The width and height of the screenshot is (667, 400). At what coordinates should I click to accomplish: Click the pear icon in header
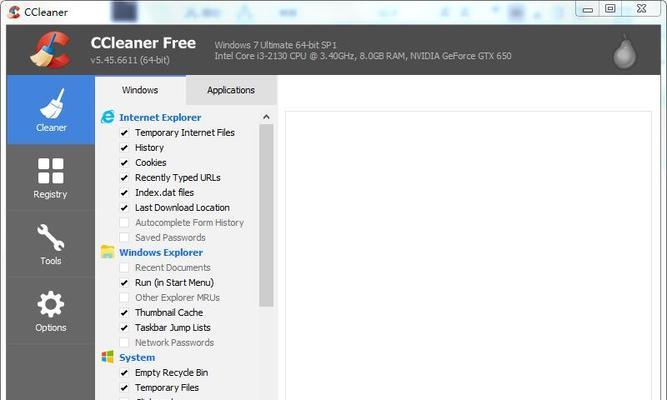(x=624, y=51)
